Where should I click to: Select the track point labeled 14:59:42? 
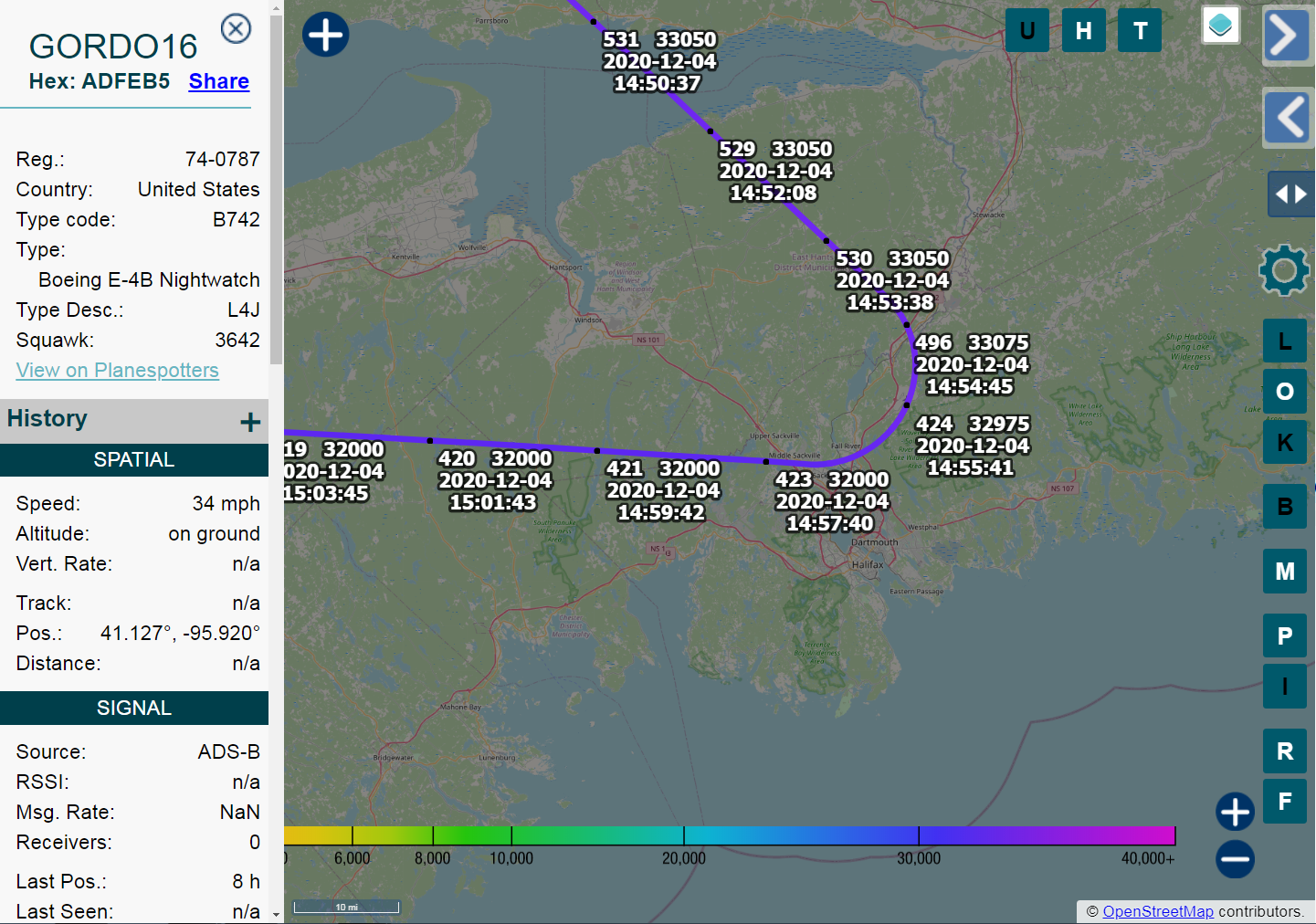[x=597, y=451]
